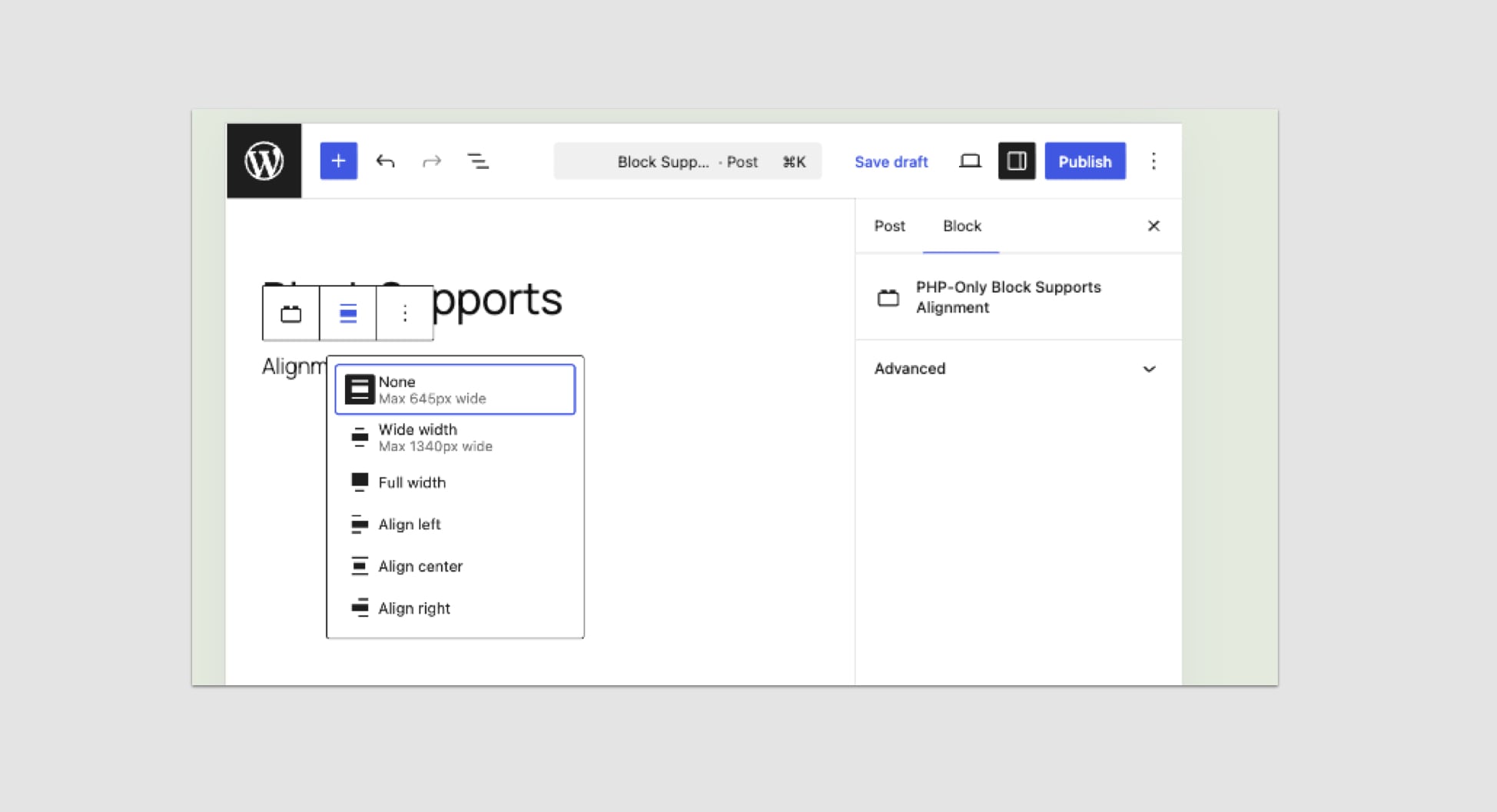Choose Full width alignment

455,482
